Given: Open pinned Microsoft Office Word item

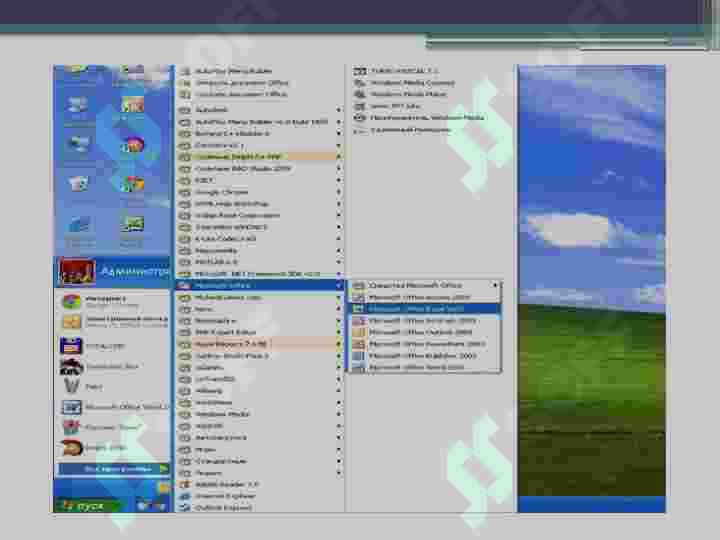Looking at the screenshot, I should click(x=113, y=407).
